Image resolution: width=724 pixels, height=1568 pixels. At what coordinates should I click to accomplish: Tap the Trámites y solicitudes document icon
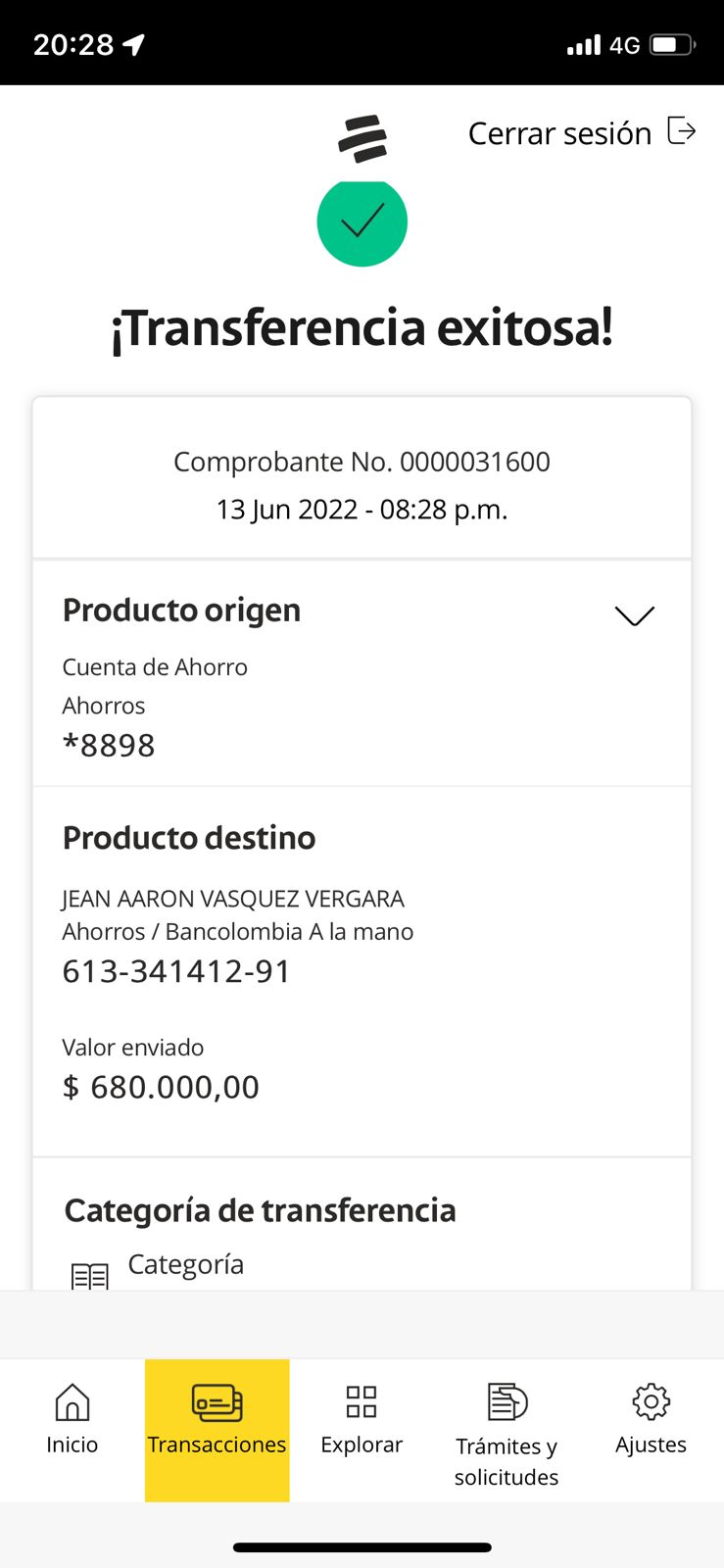tap(507, 1402)
